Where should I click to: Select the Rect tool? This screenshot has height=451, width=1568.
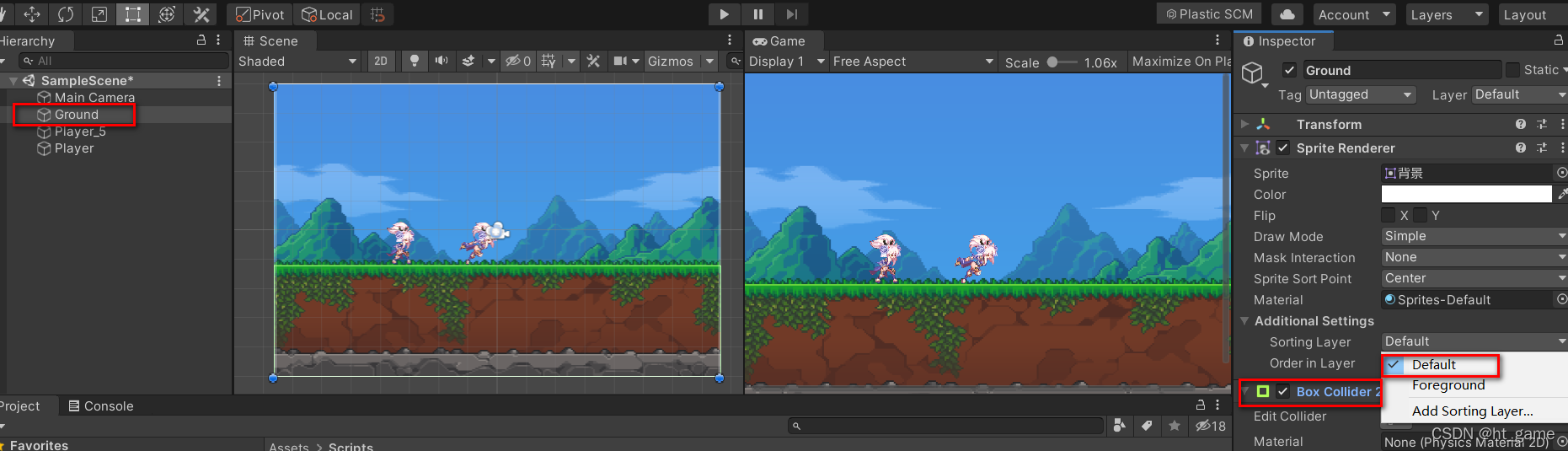coord(133,14)
